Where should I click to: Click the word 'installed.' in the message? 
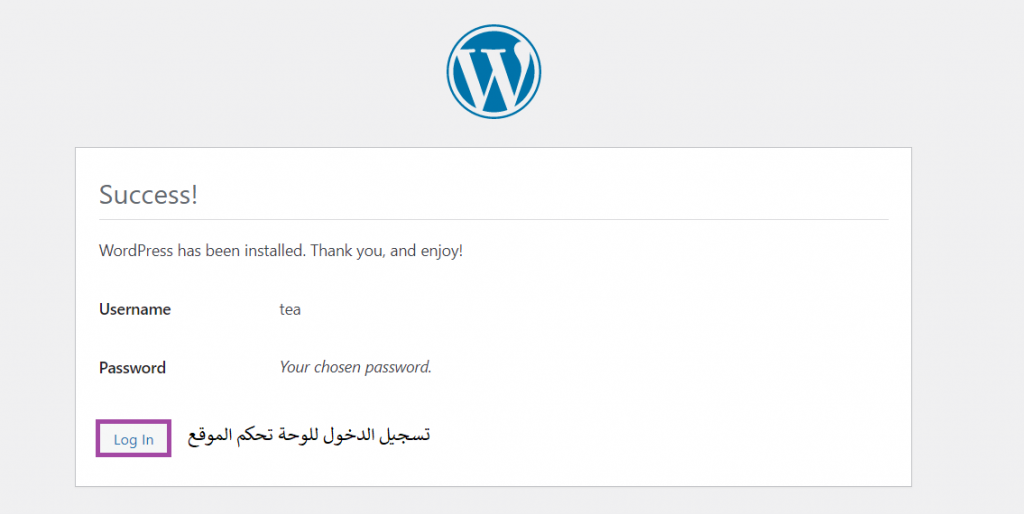(275, 251)
